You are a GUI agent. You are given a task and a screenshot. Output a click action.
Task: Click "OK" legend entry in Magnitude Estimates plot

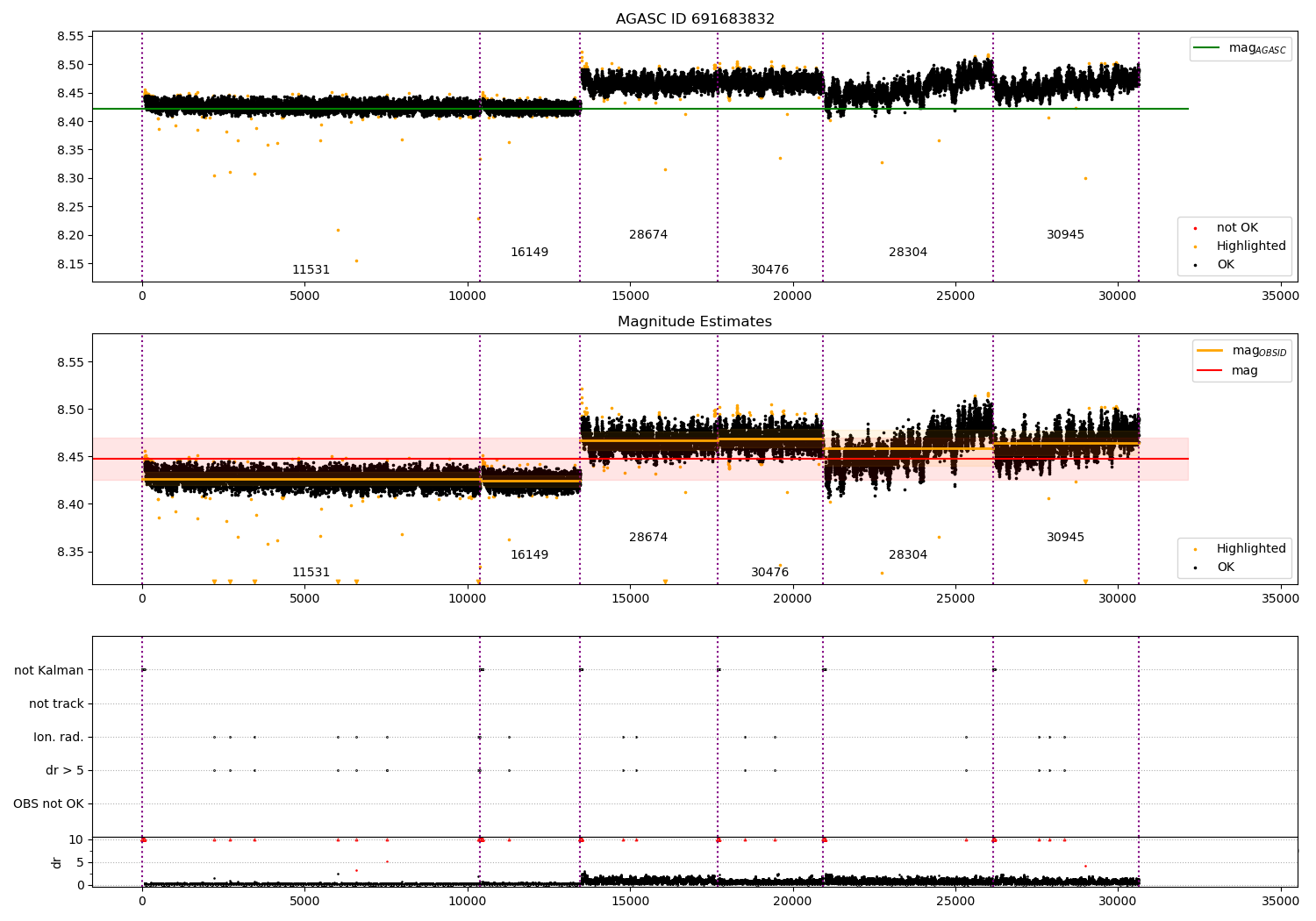click(1225, 567)
